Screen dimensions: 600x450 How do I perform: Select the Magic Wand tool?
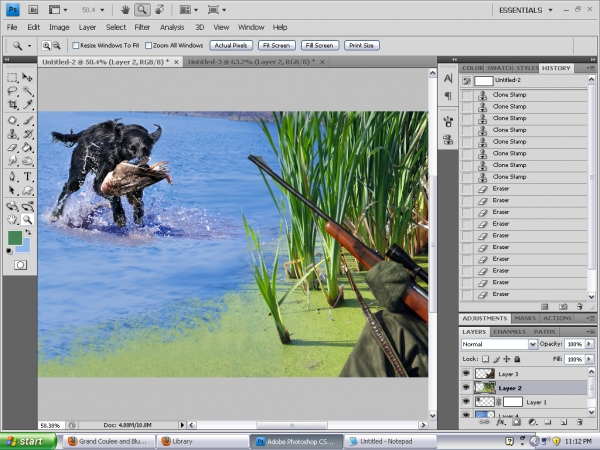click(27, 91)
